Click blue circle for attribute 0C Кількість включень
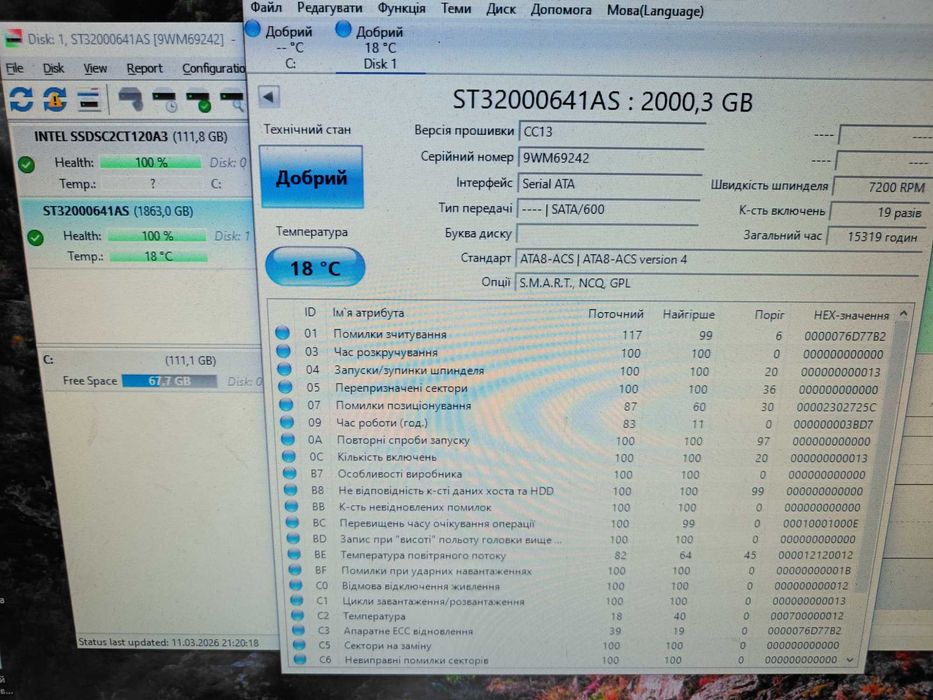The width and height of the screenshot is (933, 700). click(289, 457)
